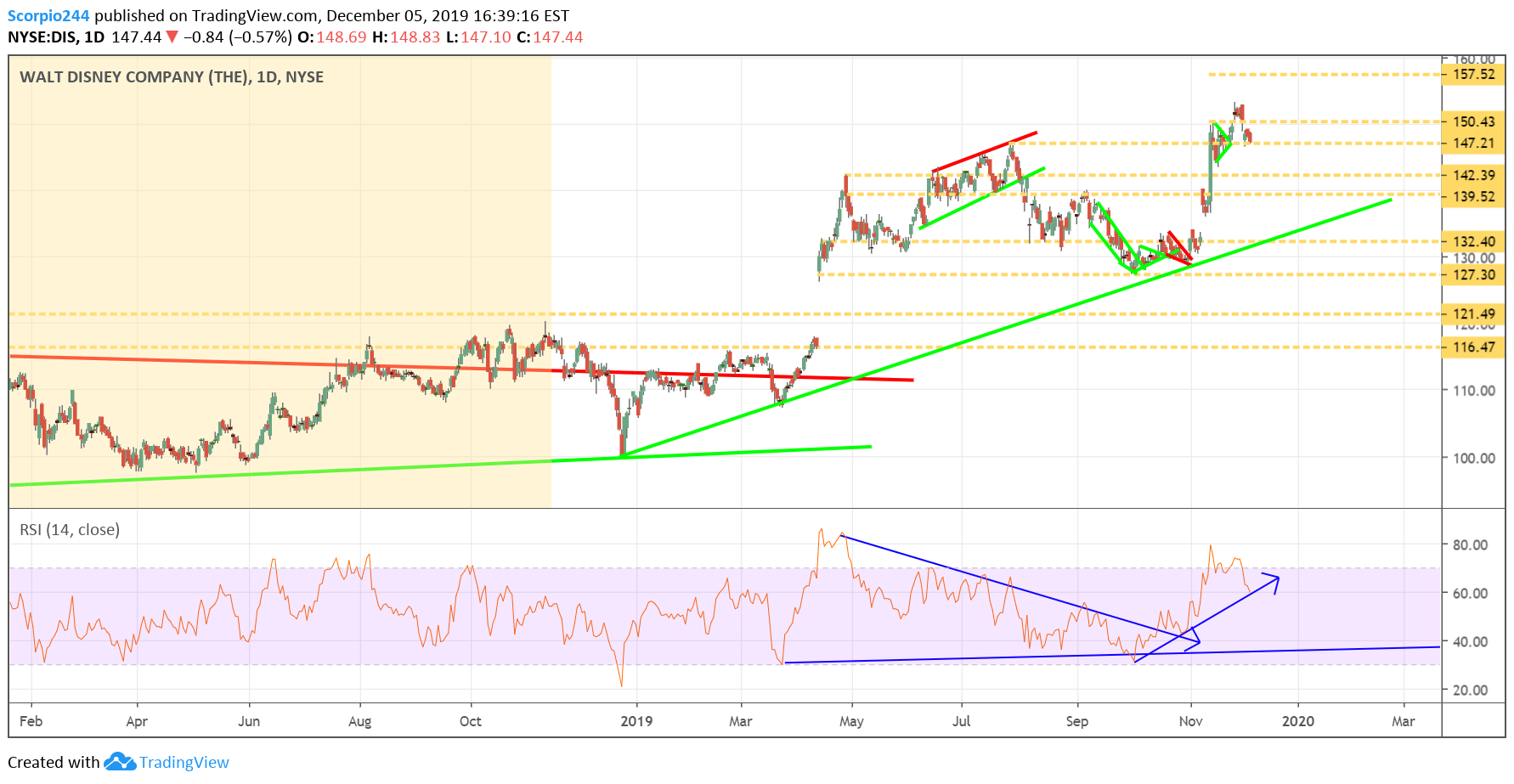
Task: Click the 60.00 RSI axis value
Action: click(1470, 593)
